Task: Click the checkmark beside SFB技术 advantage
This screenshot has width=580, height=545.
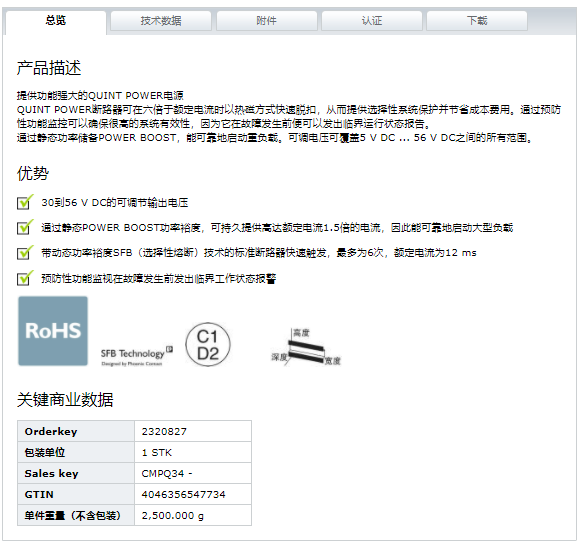Action: point(25,253)
